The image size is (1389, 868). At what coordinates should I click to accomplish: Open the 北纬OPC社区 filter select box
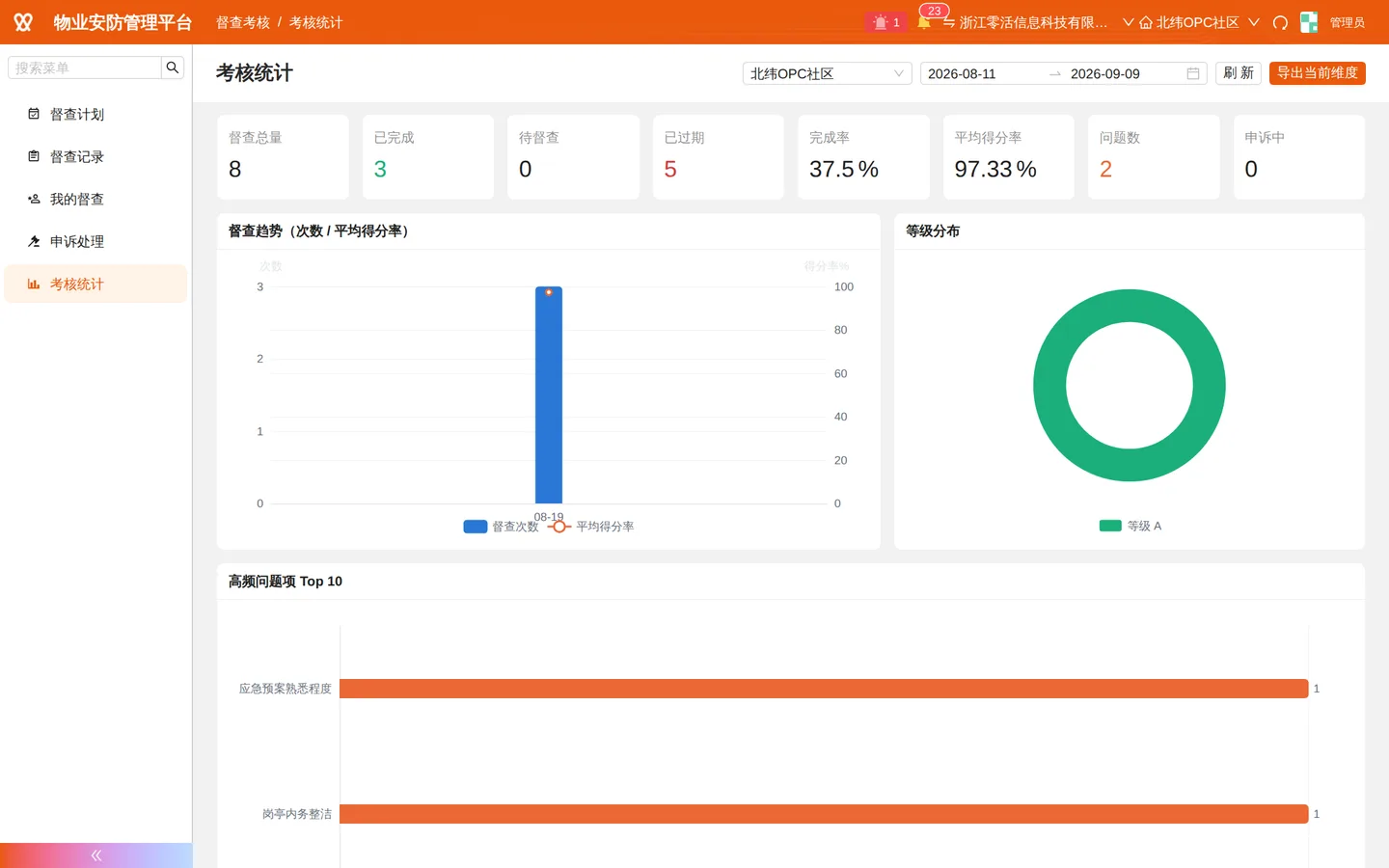click(x=827, y=73)
